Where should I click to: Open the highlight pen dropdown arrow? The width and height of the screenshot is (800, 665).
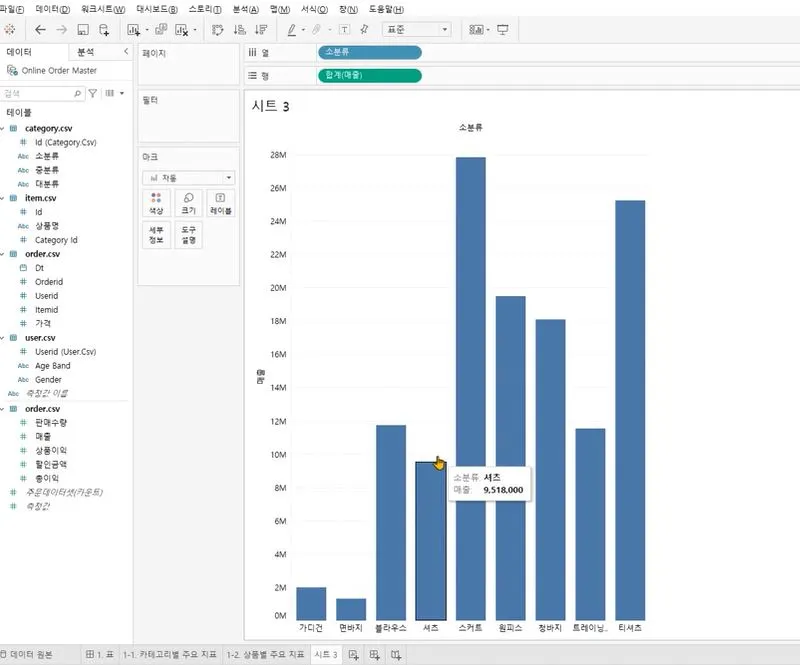[303, 30]
